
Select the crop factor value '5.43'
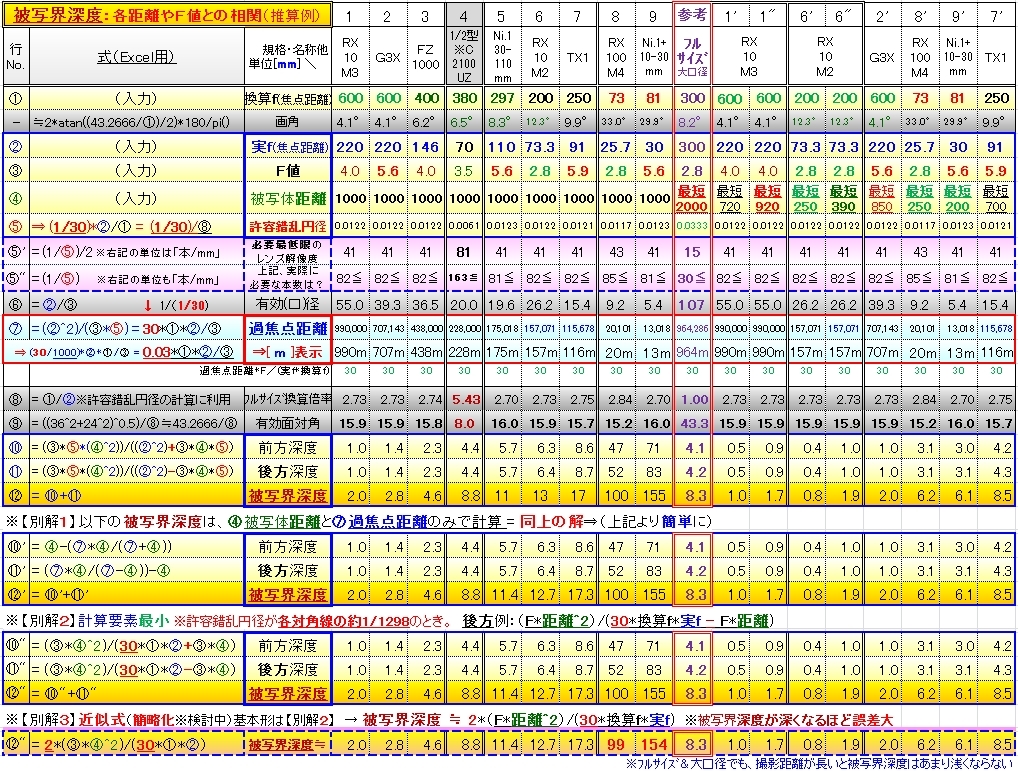(x=464, y=399)
